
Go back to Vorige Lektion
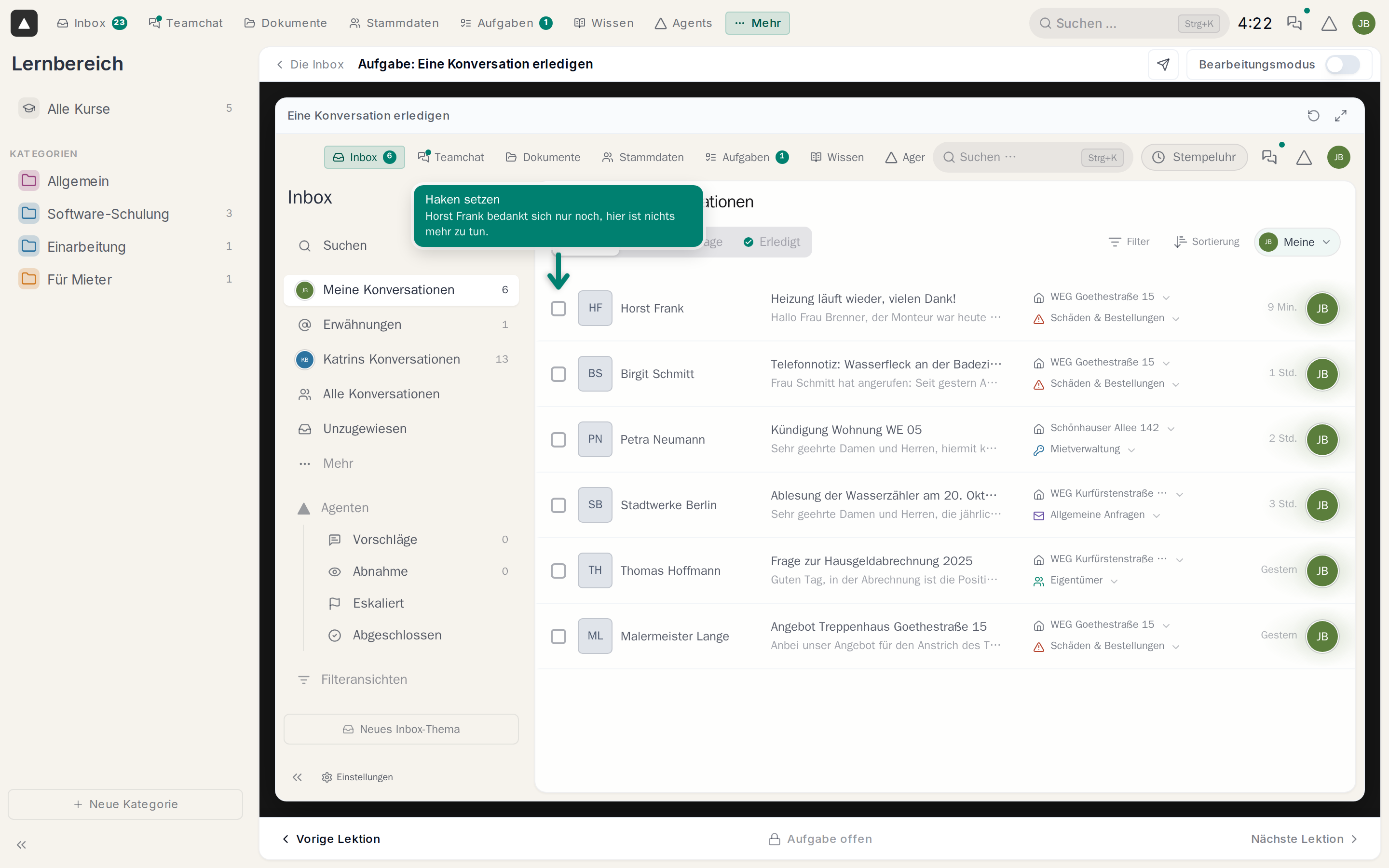(331, 839)
